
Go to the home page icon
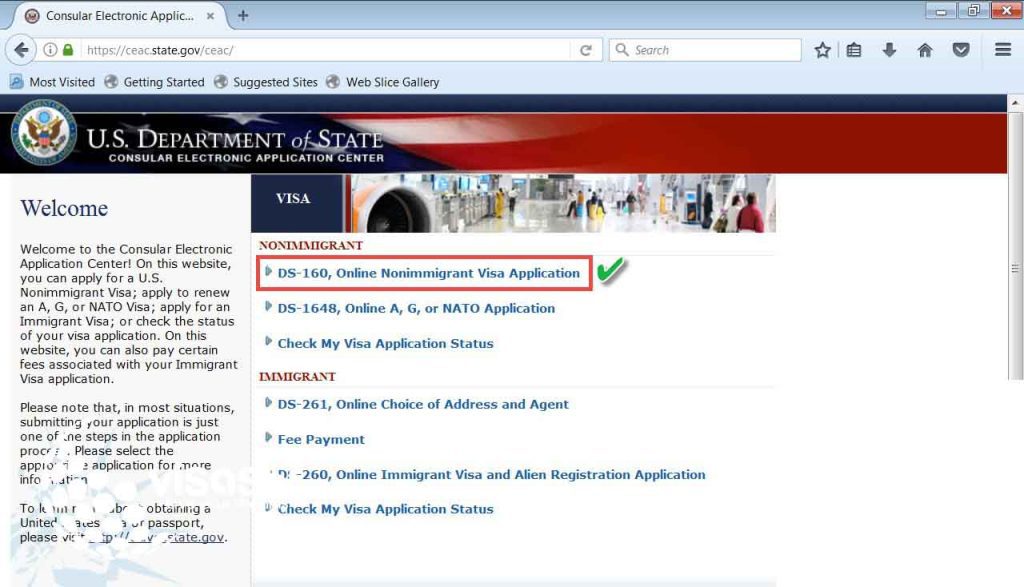click(925, 50)
